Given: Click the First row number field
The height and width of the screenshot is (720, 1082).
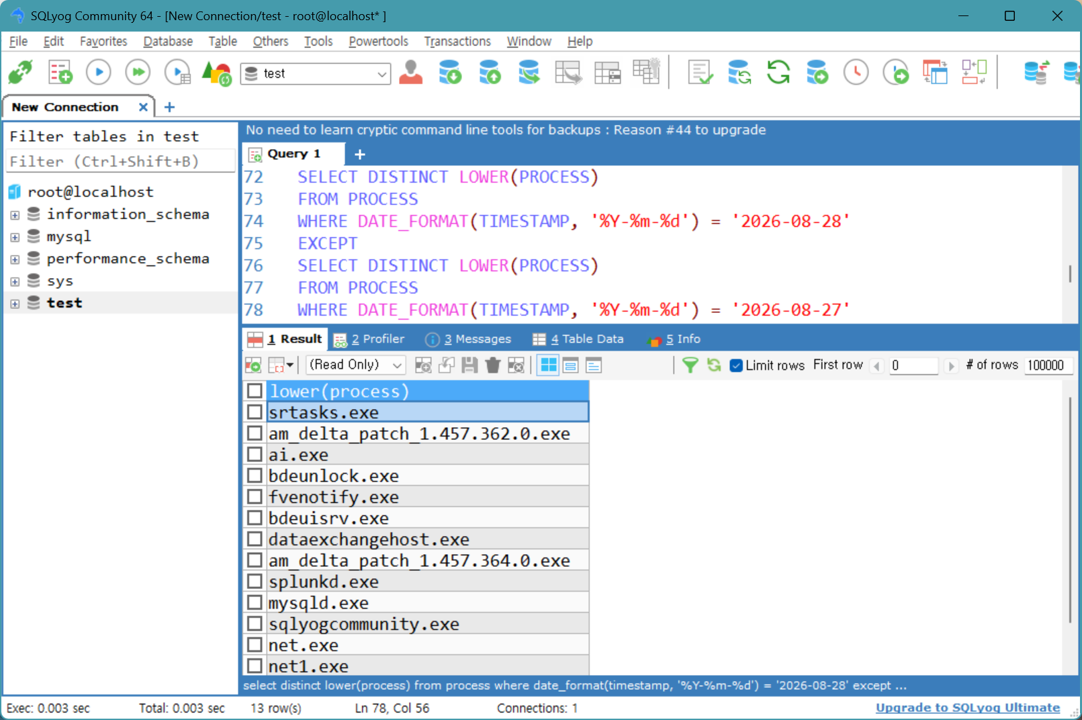Looking at the screenshot, I should pyautogui.click(x=913, y=366).
